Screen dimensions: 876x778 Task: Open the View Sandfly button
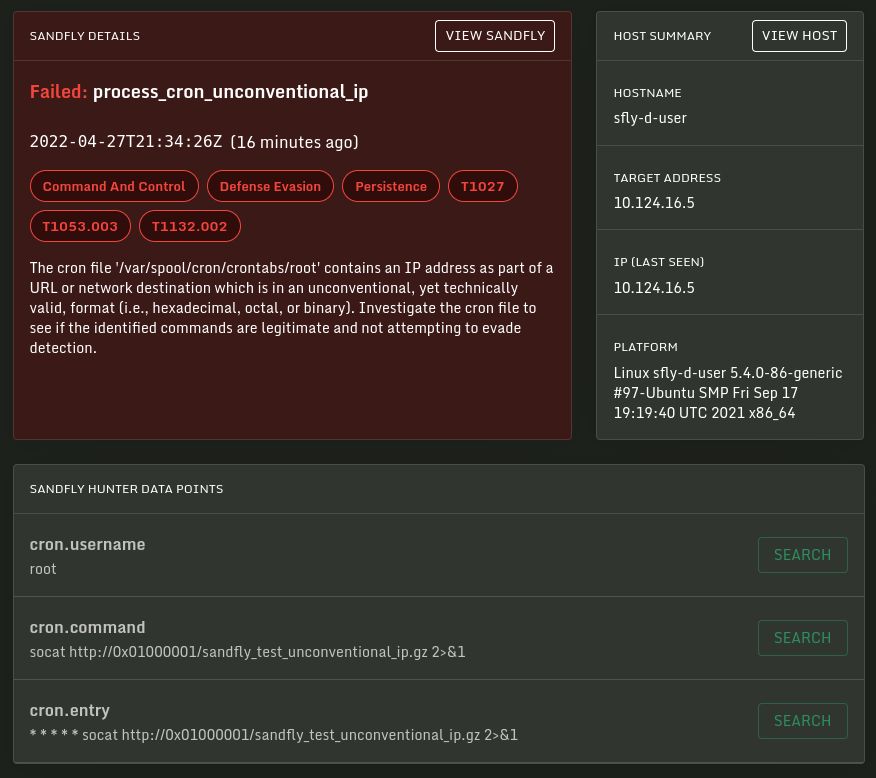click(494, 36)
